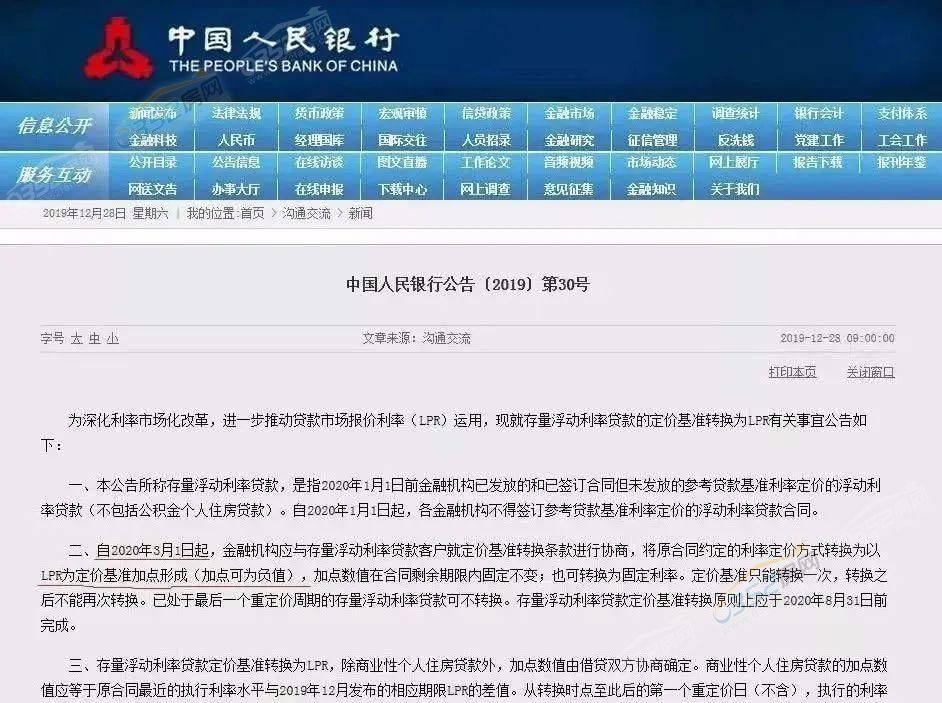942x703 pixels.
Task: Open the 金融市场 menu item
Action: click(569, 114)
